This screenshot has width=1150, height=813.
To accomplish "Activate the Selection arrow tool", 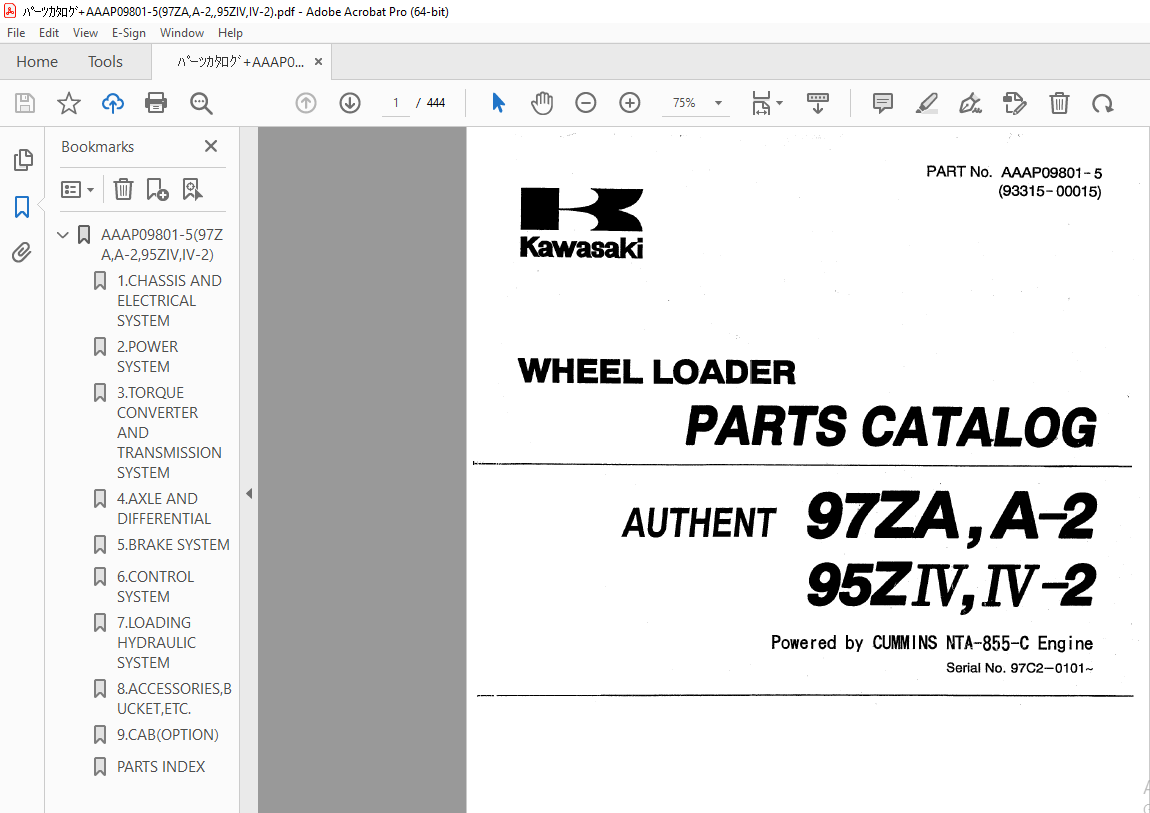I will point(499,103).
